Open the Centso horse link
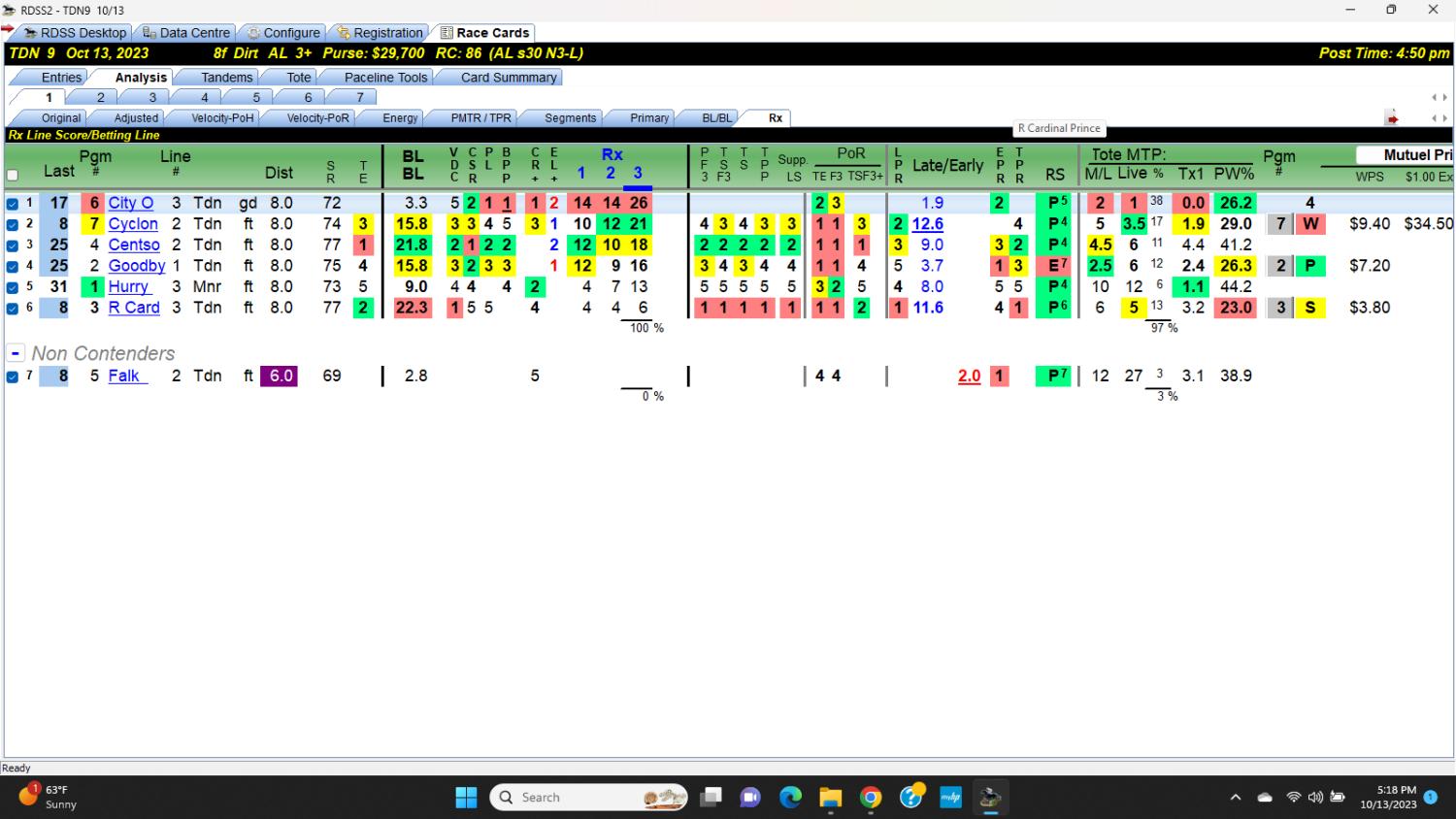Image resolution: width=1456 pixels, height=819 pixels. (x=134, y=245)
